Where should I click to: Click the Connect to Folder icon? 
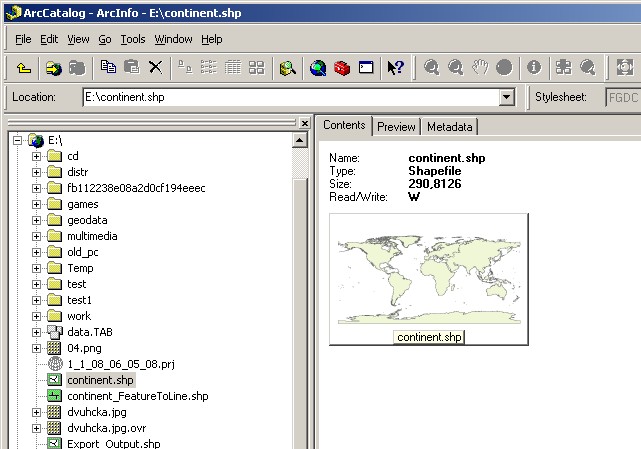[x=53, y=68]
